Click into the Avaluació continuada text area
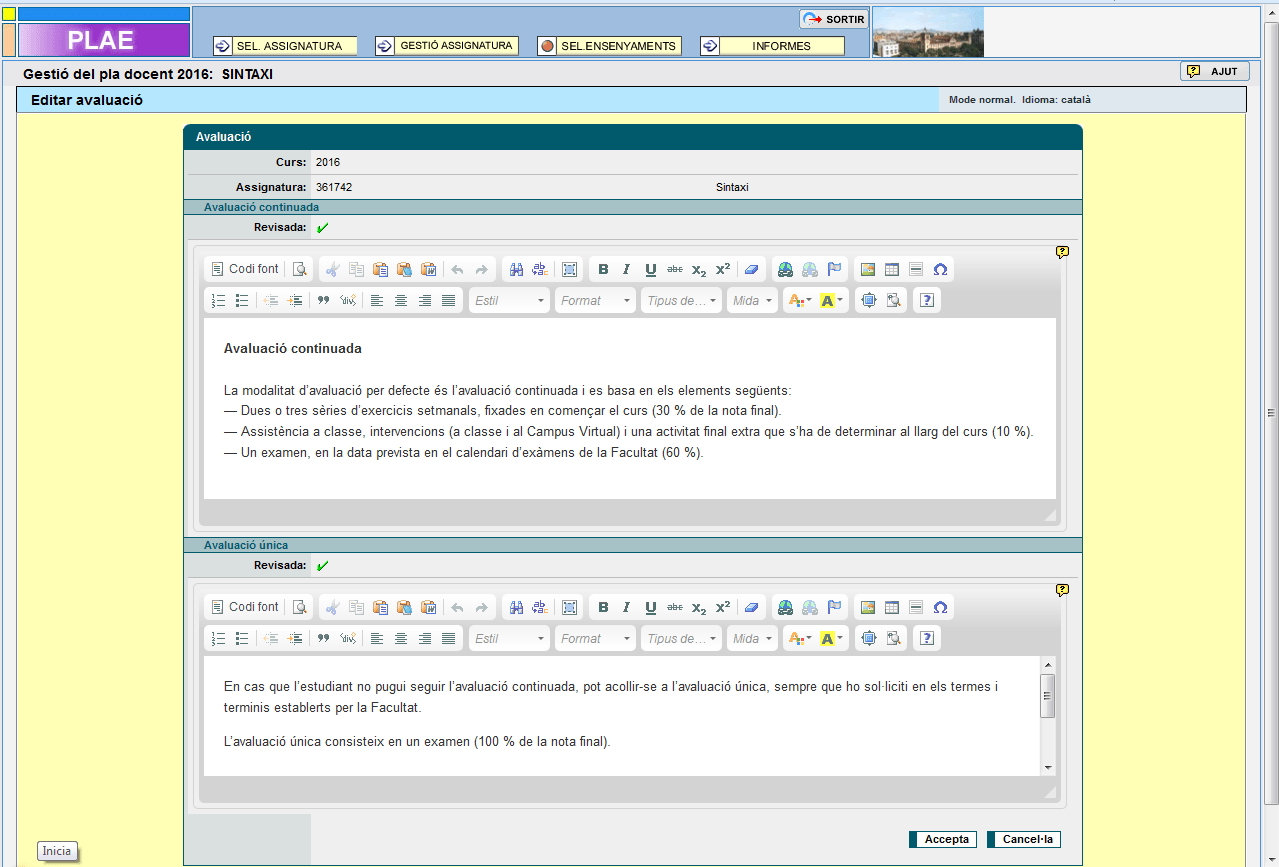The image size is (1279, 867). click(x=630, y=408)
